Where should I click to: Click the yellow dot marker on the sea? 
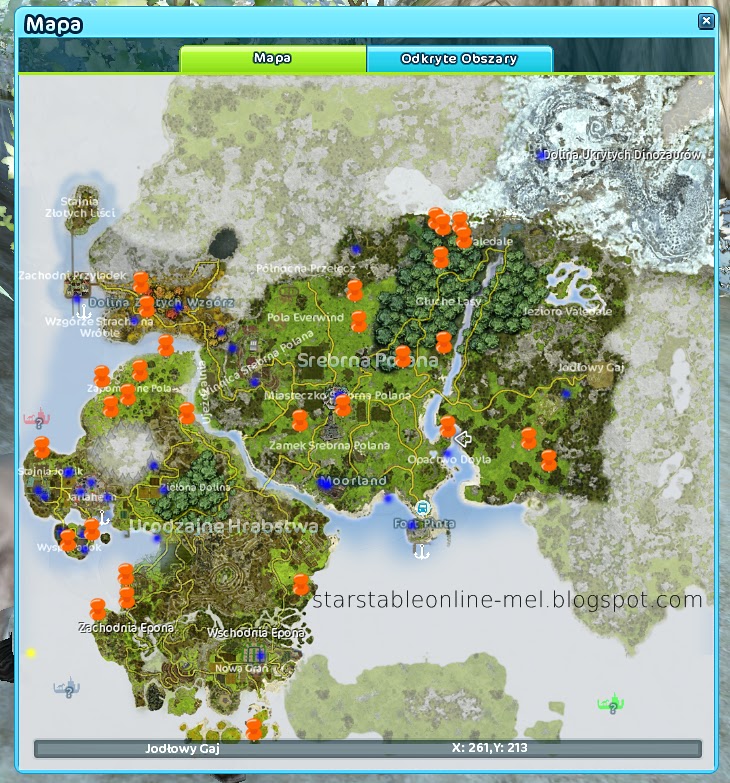coord(31,653)
